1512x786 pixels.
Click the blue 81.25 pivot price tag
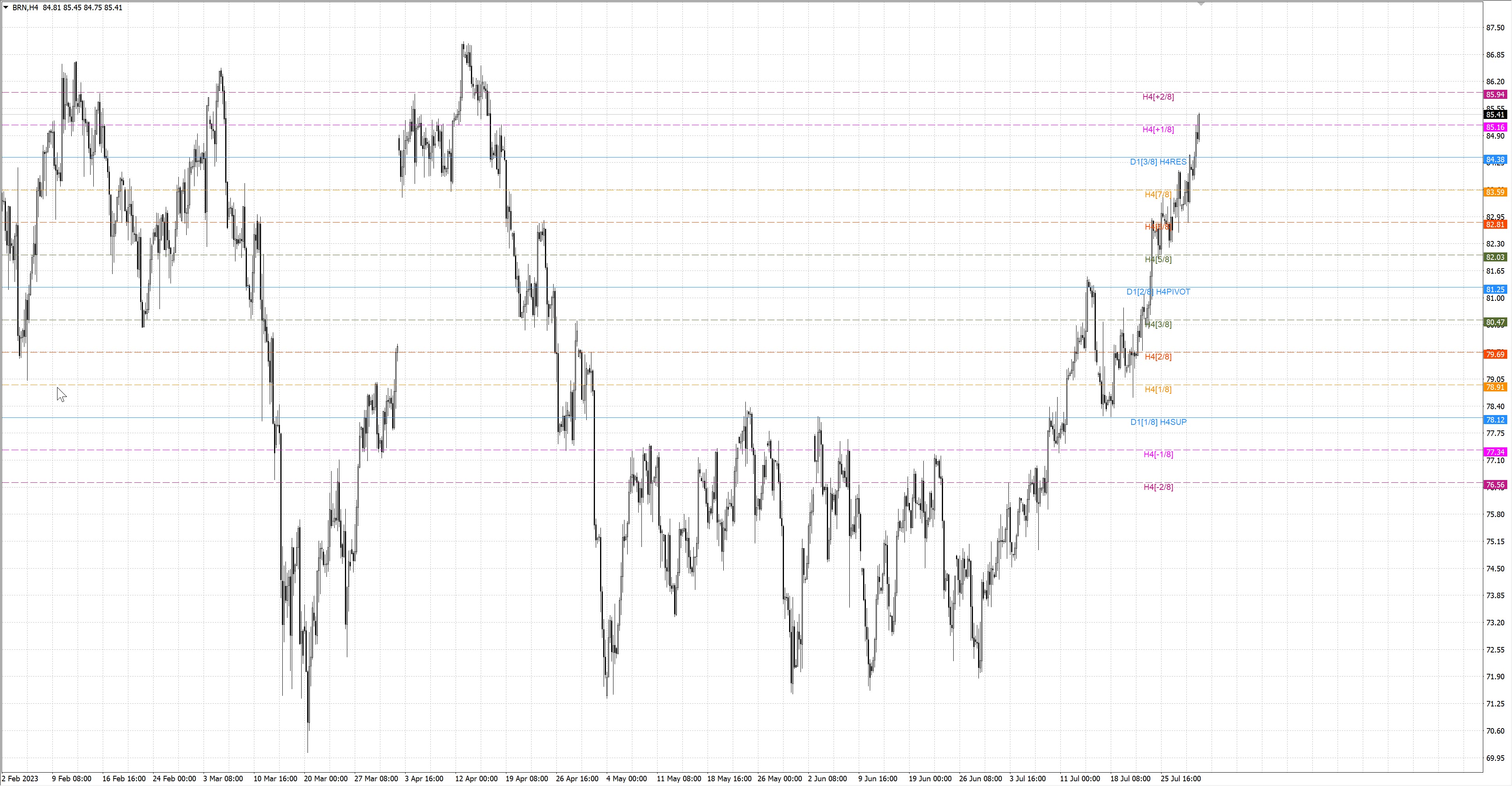pos(1494,289)
